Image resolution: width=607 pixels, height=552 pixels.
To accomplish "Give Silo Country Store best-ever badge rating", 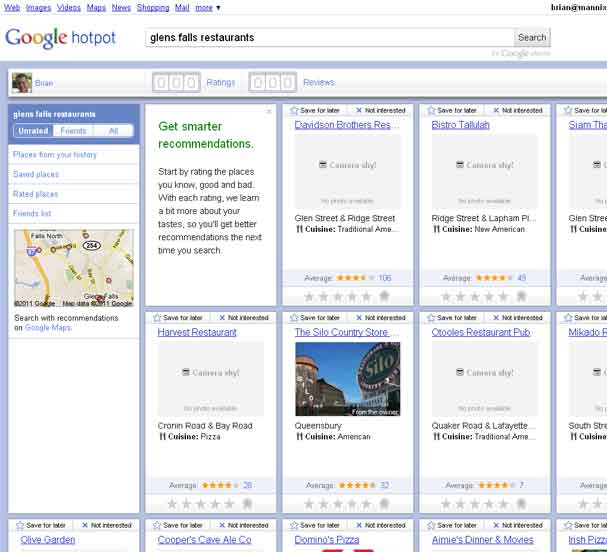I will [x=384, y=504].
